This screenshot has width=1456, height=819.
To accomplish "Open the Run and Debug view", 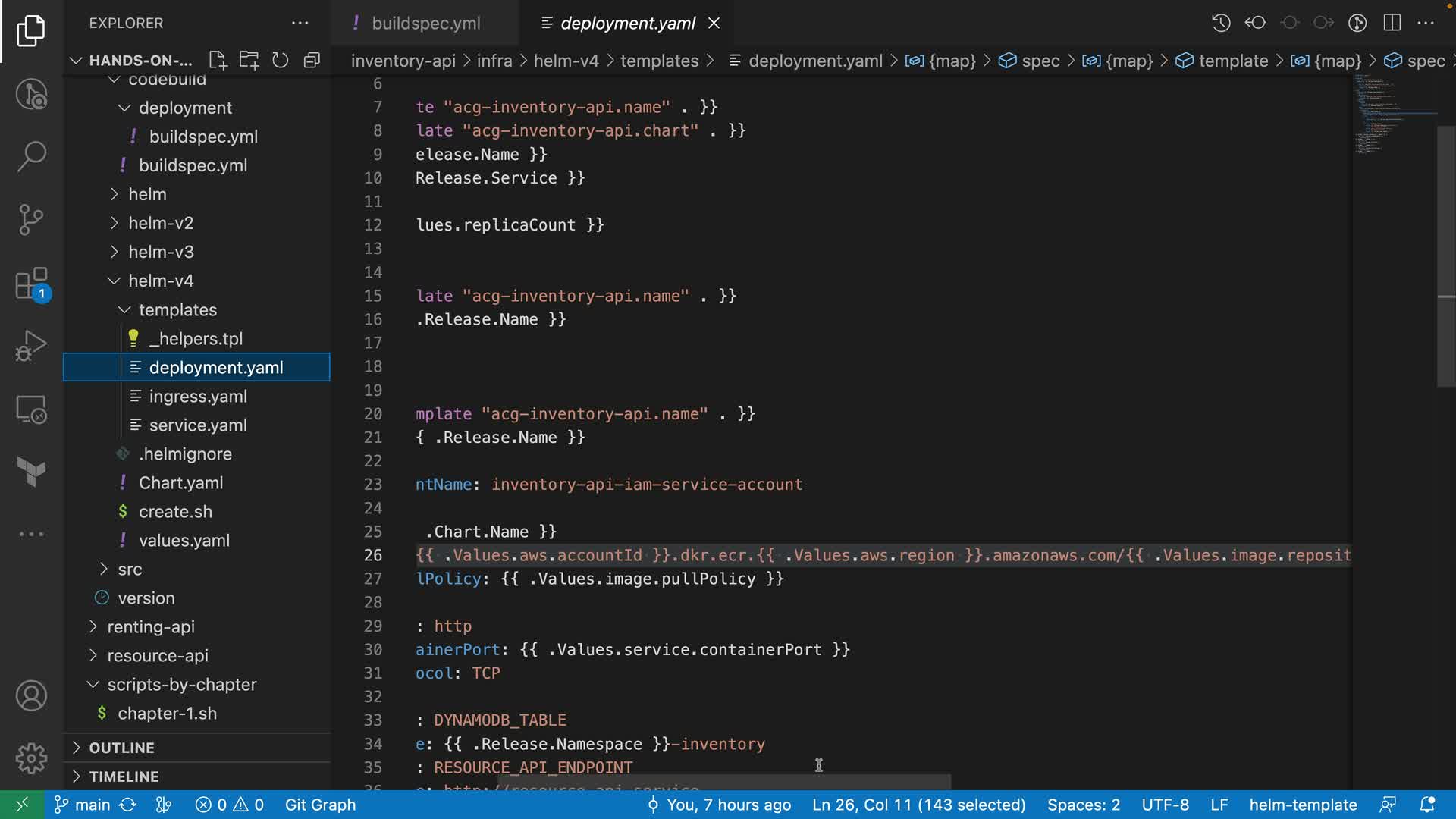I will pyautogui.click(x=31, y=347).
